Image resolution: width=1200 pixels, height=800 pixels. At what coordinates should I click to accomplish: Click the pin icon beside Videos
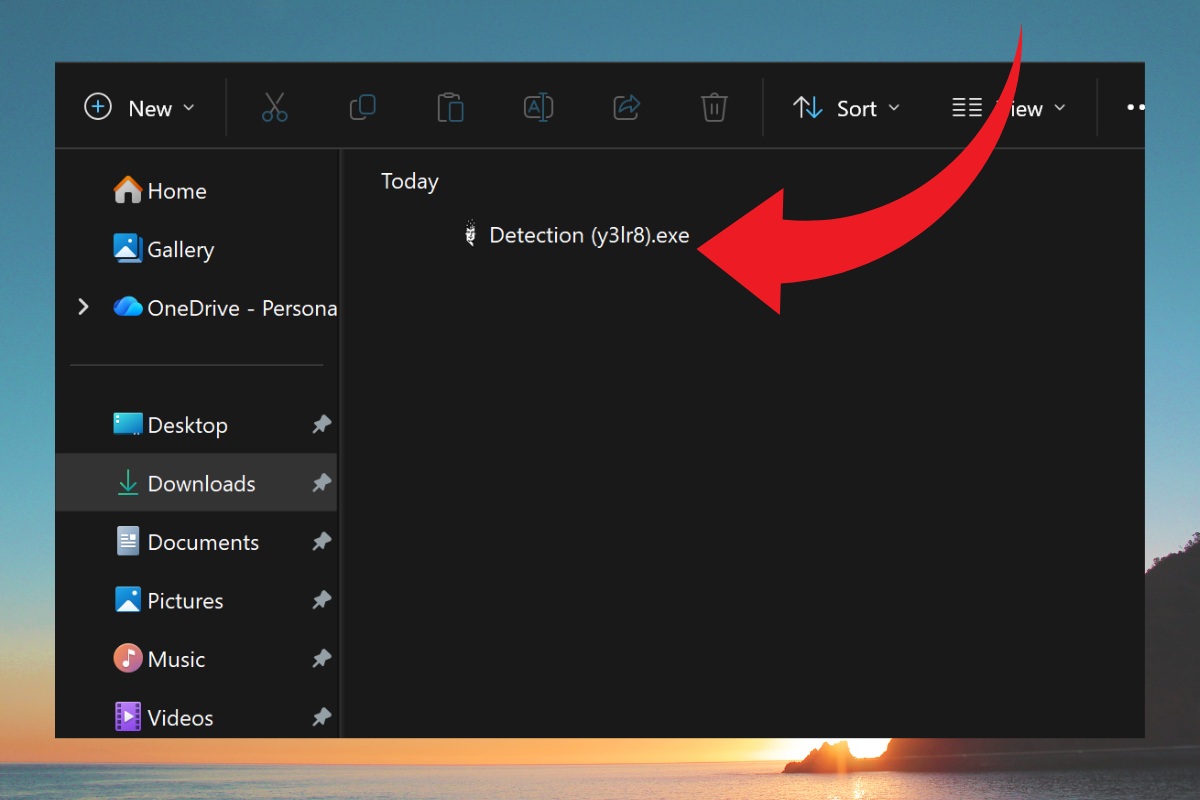coord(321,718)
